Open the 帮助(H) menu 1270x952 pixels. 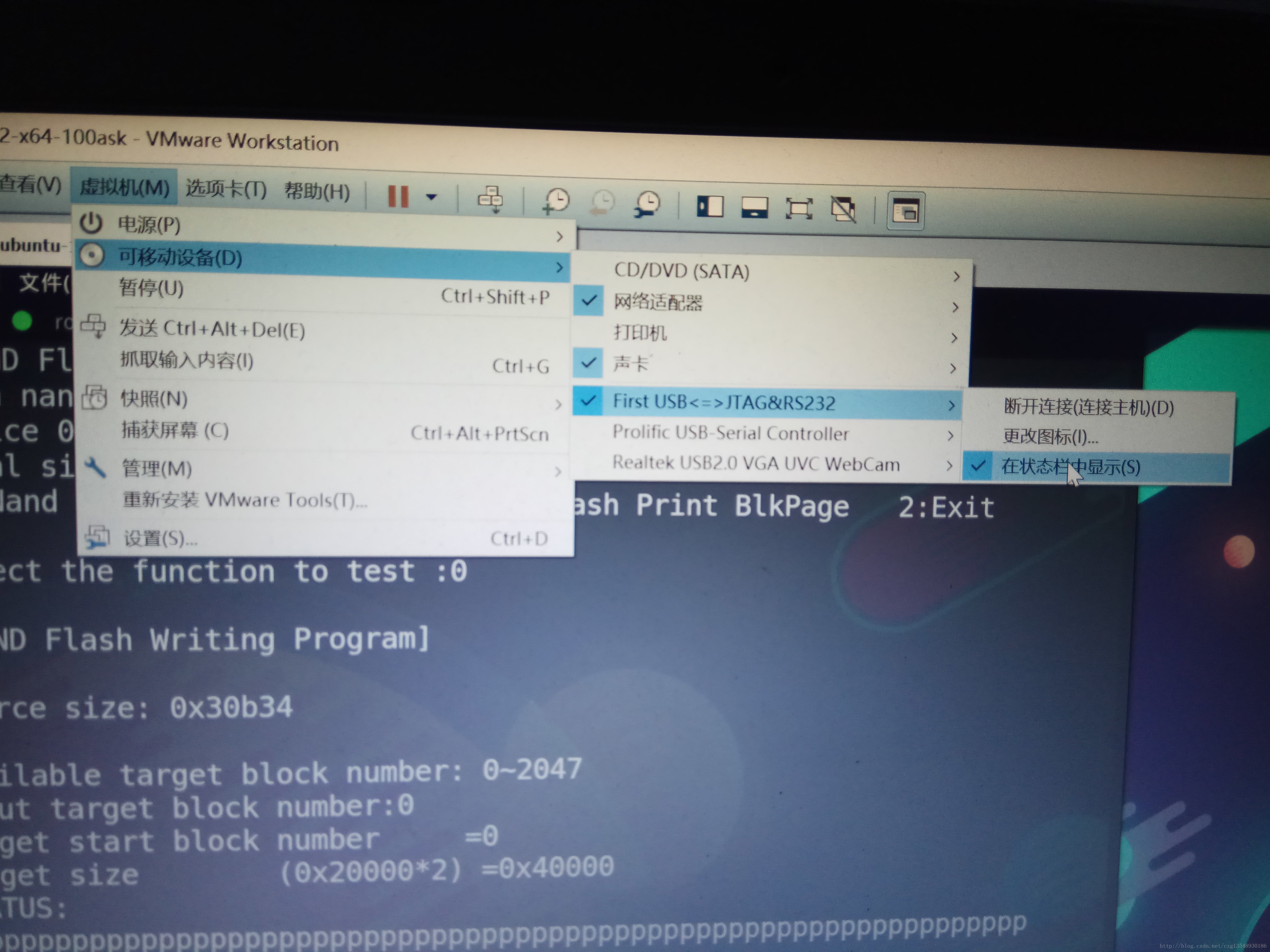(x=317, y=190)
